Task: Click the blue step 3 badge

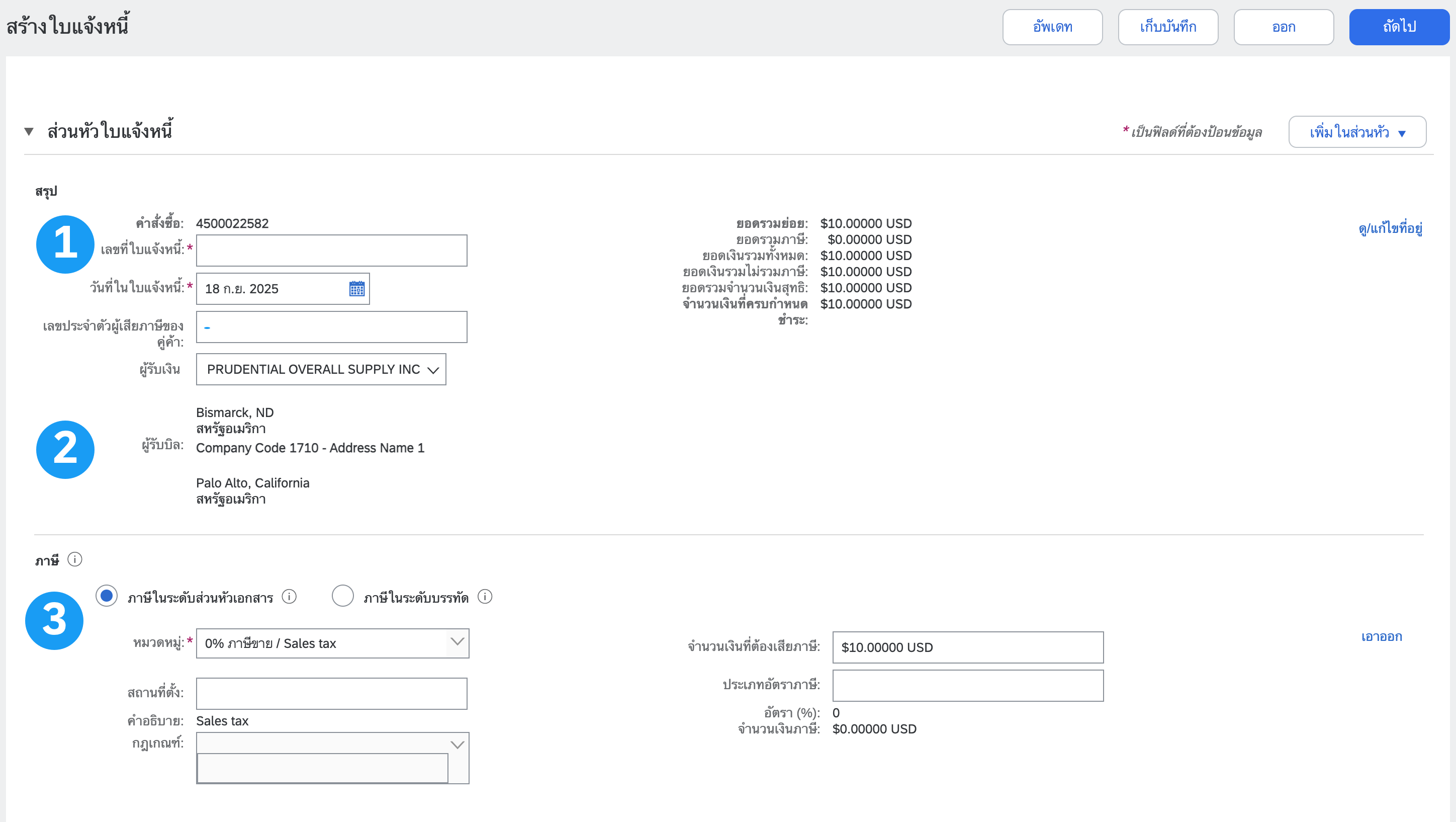Action: [54, 620]
